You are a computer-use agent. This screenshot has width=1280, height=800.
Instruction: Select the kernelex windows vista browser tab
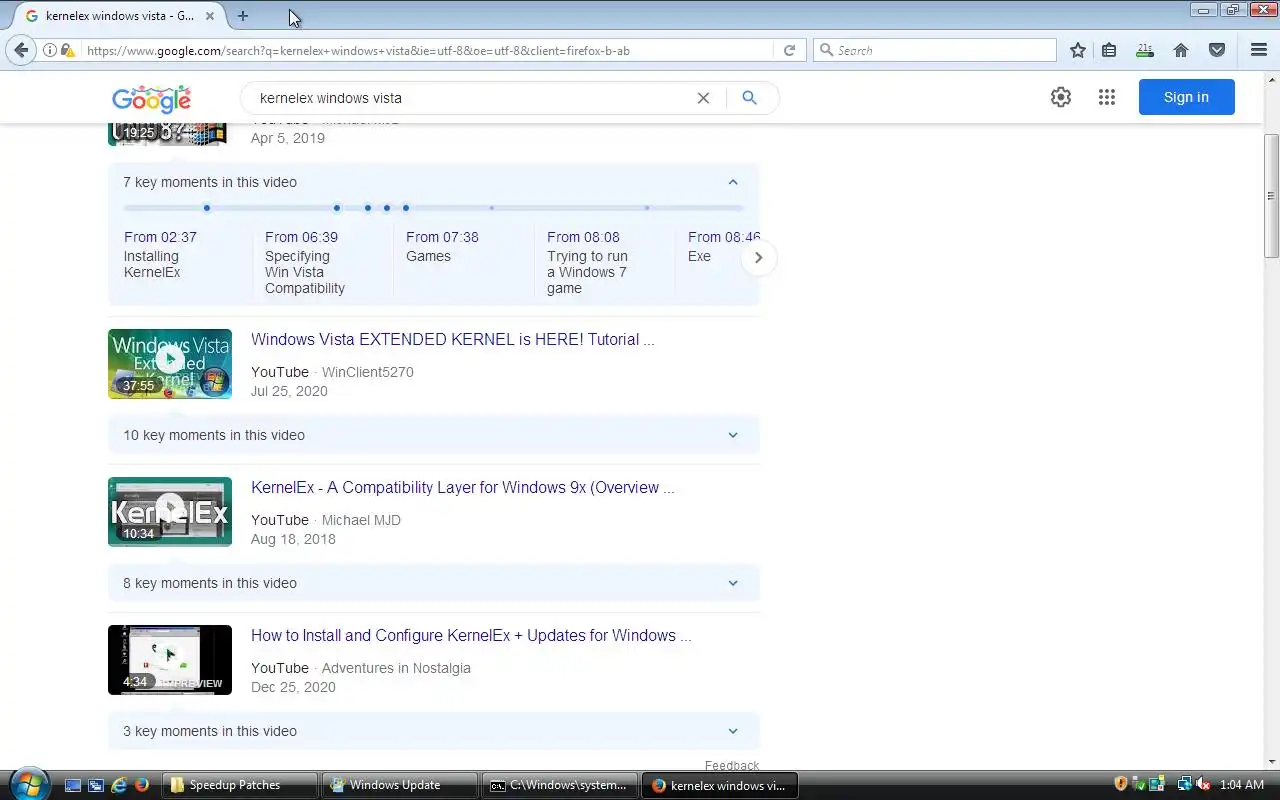tap(120, 16)
